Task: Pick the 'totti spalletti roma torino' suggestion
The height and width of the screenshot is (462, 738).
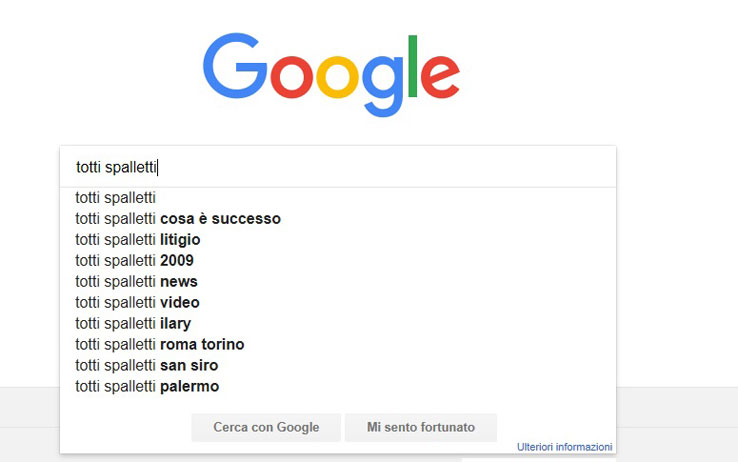Action: 338,344
